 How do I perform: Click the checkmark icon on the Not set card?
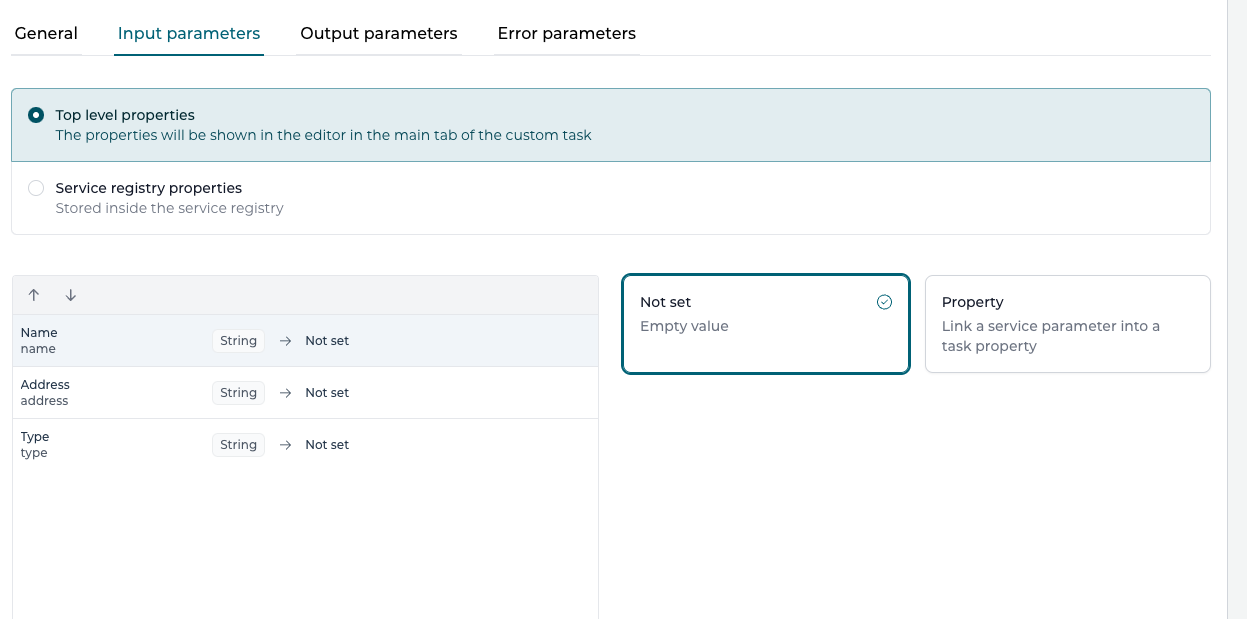884,300
